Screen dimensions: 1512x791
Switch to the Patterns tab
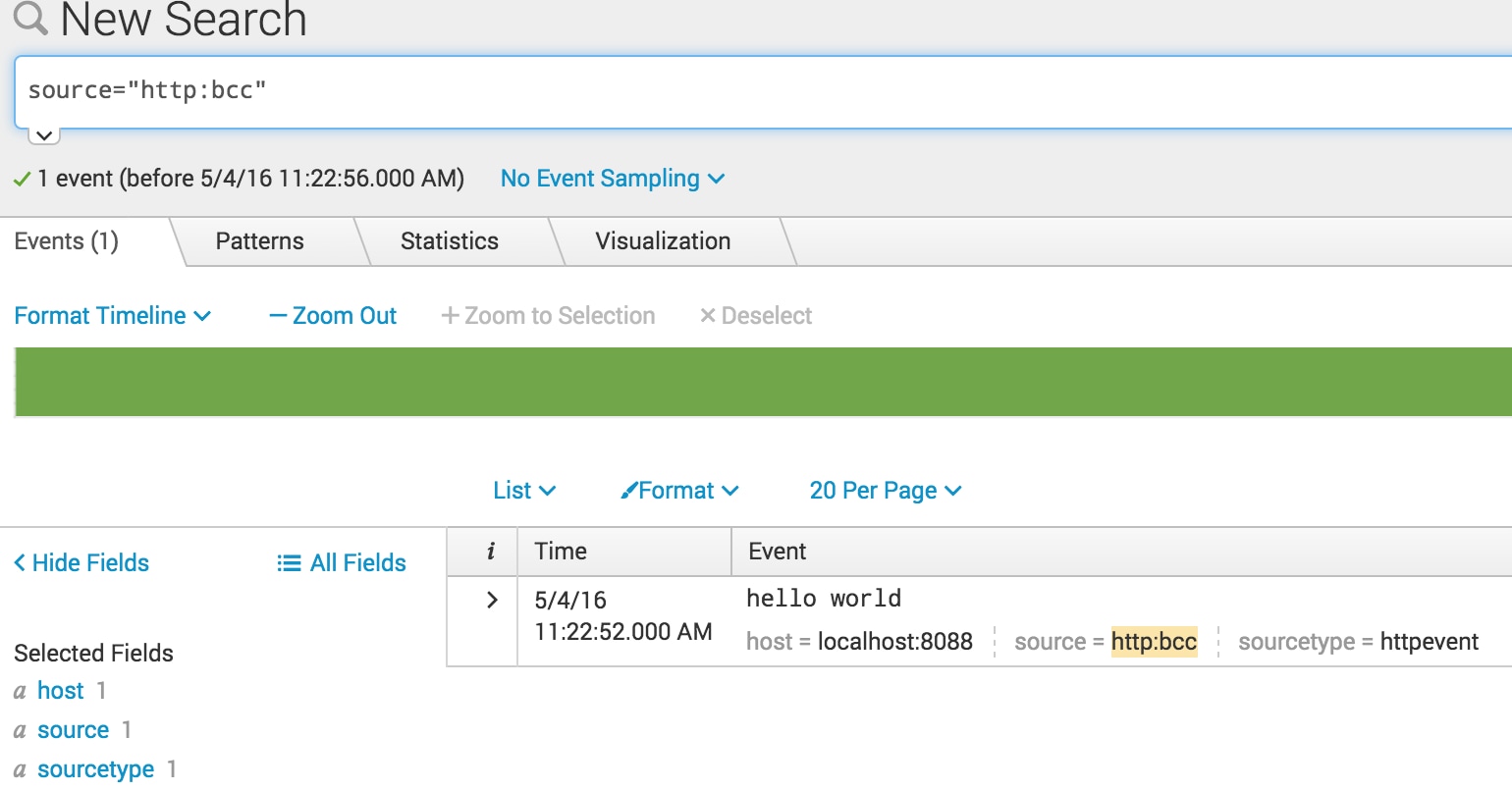point(259,241)
